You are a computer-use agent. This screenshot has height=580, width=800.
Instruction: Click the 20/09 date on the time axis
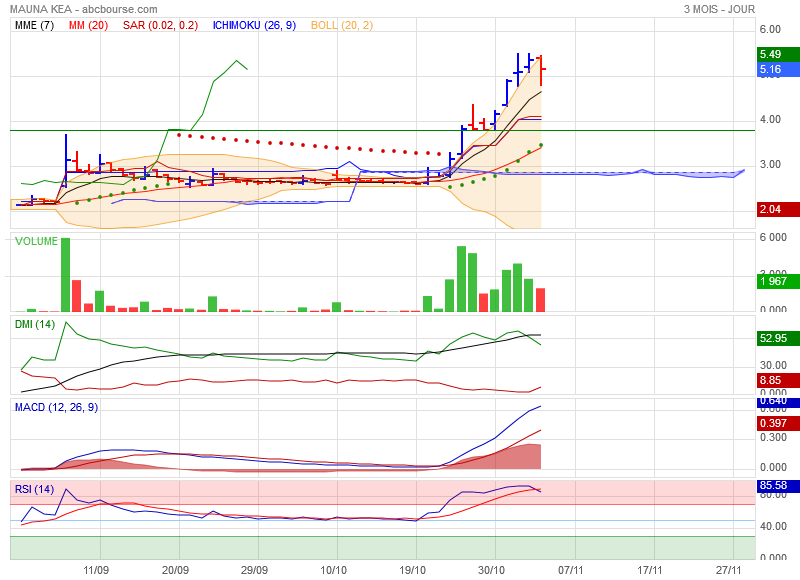pos(176,570)
